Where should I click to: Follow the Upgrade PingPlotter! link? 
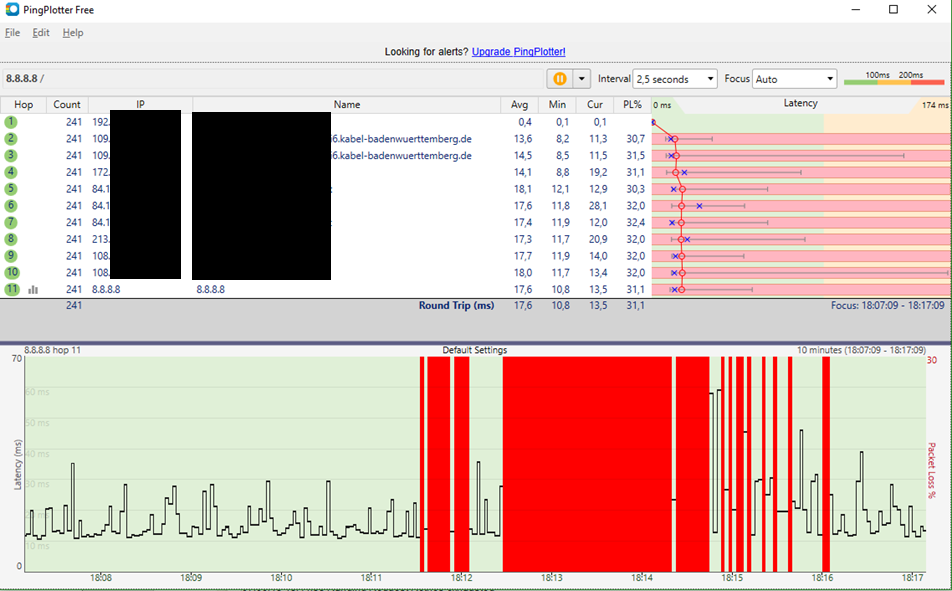coord(518,52)
